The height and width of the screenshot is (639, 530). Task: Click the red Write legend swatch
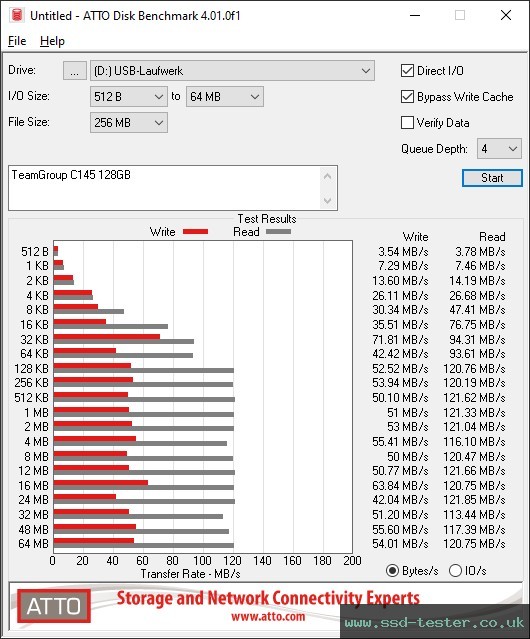click(196, 231)
